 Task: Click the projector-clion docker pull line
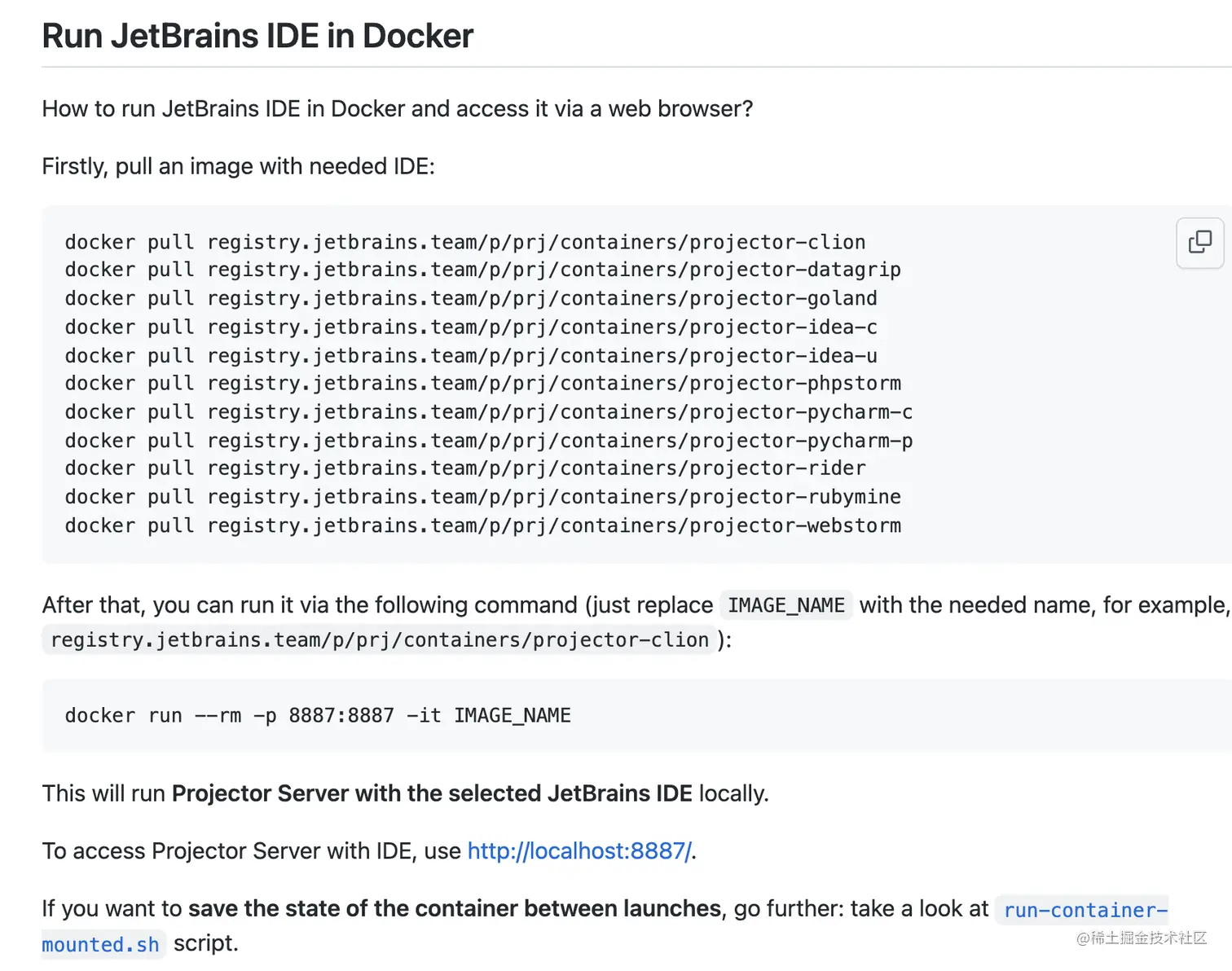tap(464, 242)
